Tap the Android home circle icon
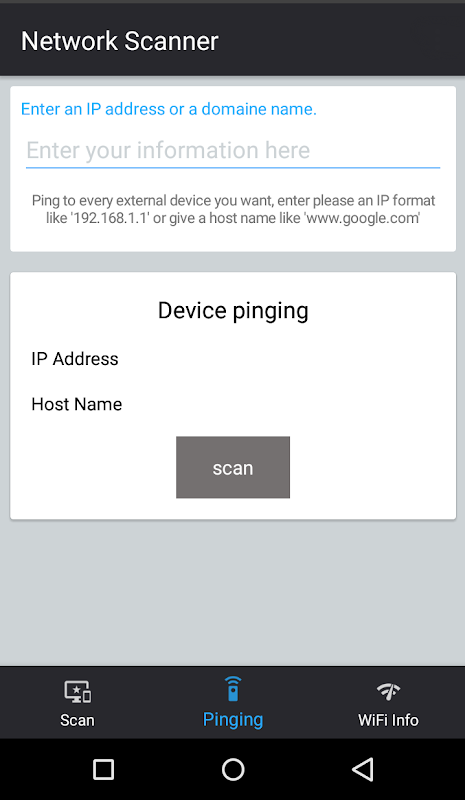This screenshot has height=800, width=465. point(233,769)
